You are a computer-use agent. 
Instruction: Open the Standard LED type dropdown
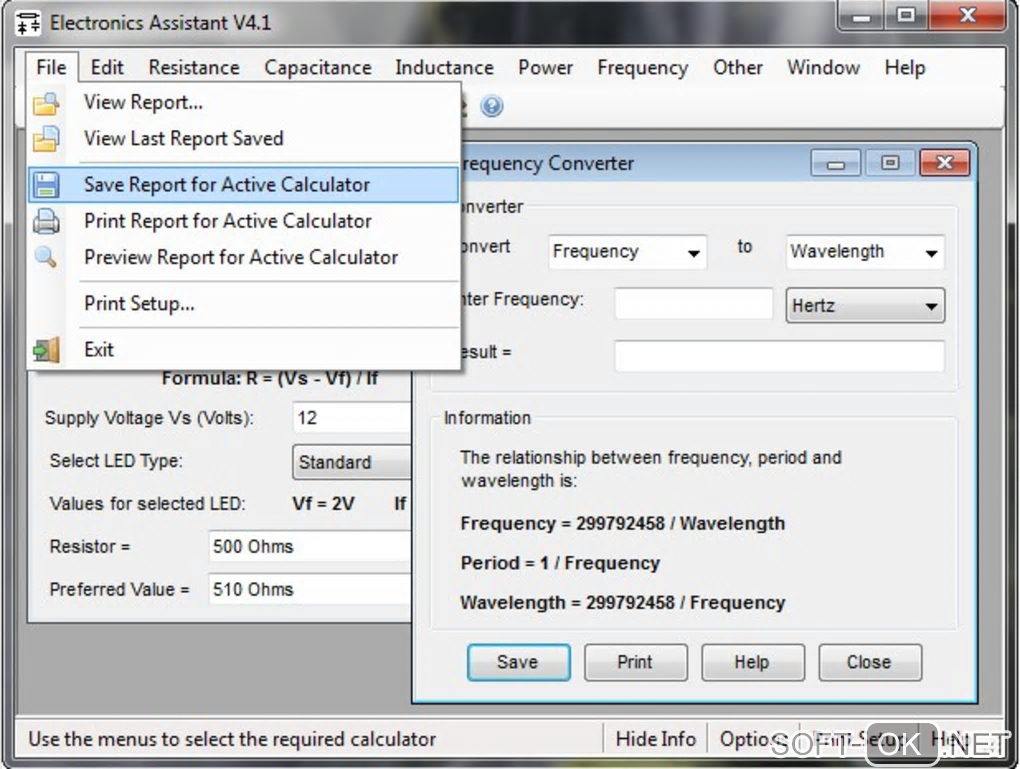(352, 462)
